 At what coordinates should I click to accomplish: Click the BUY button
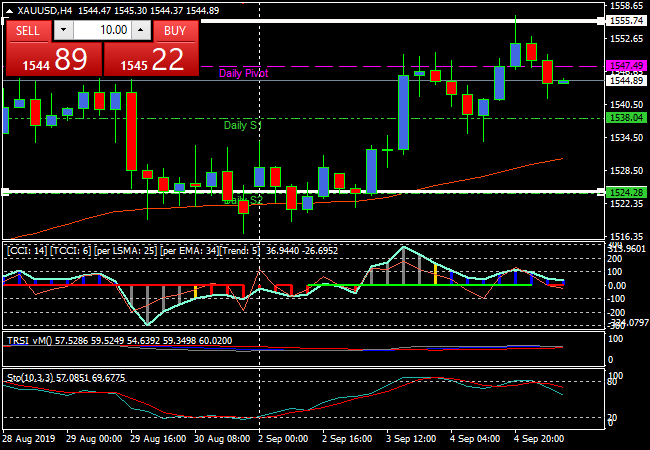pos(174,31)
